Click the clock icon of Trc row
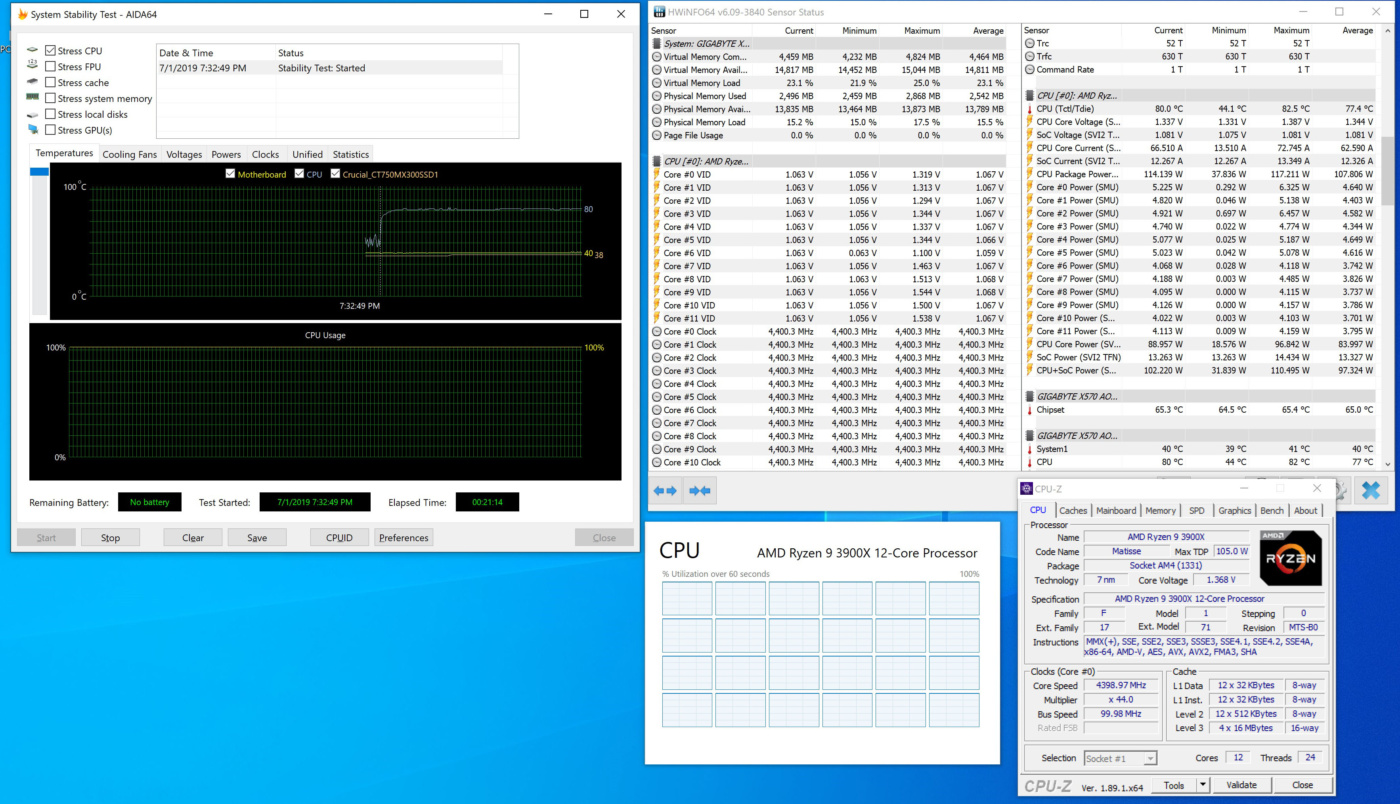Viewport: 1400px width, 804px height. pos(1029,44)
